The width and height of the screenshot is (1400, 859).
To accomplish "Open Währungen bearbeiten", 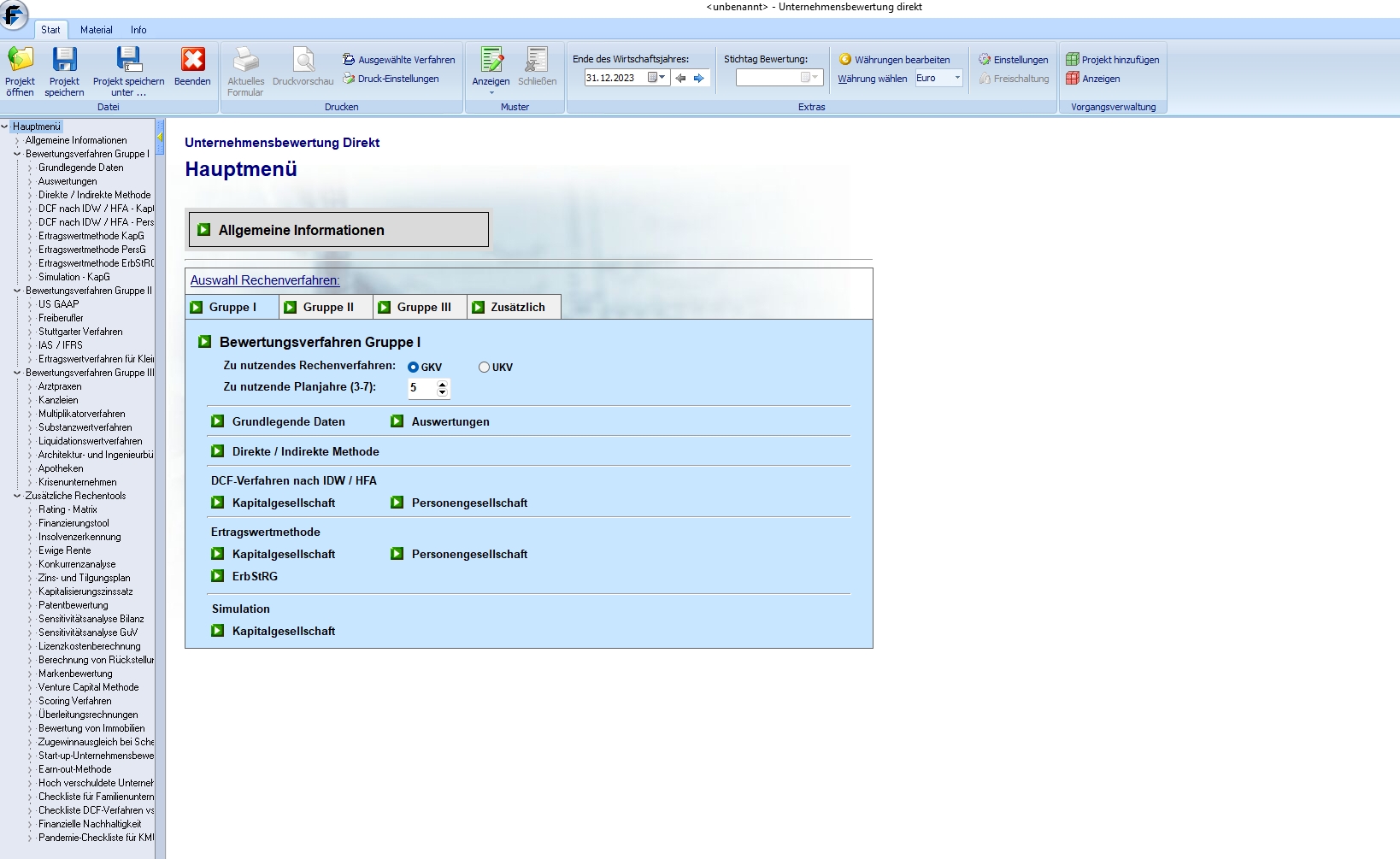I will click(x=895, y=60).
